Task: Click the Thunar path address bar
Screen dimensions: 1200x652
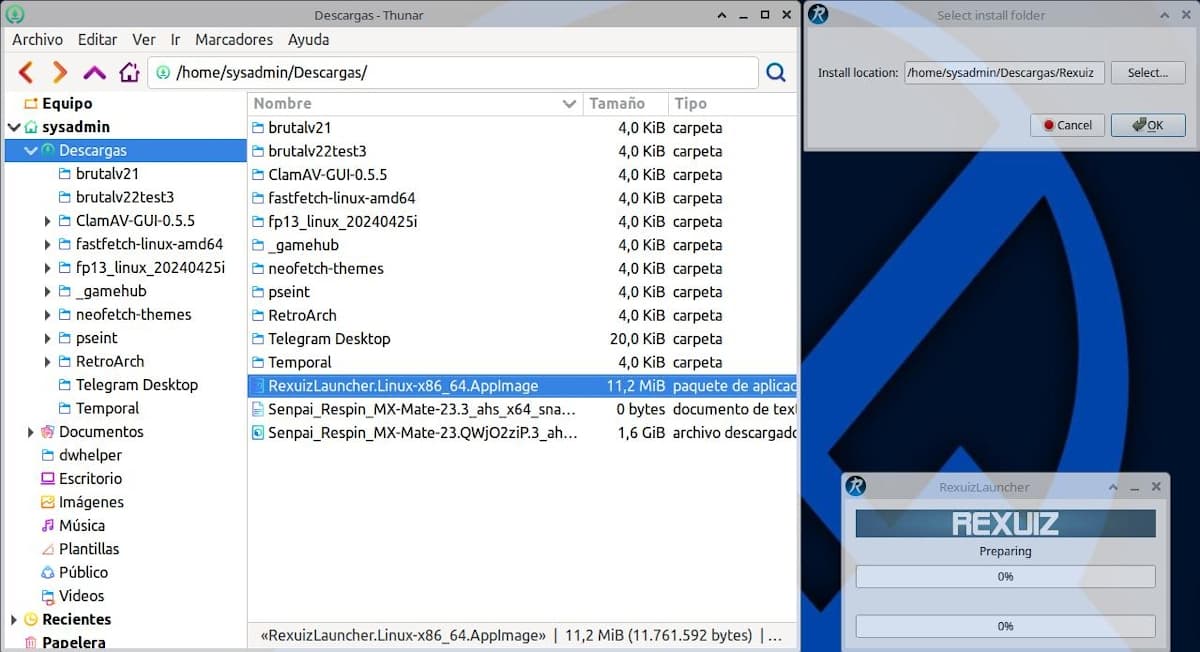Action: click(453, 72)
